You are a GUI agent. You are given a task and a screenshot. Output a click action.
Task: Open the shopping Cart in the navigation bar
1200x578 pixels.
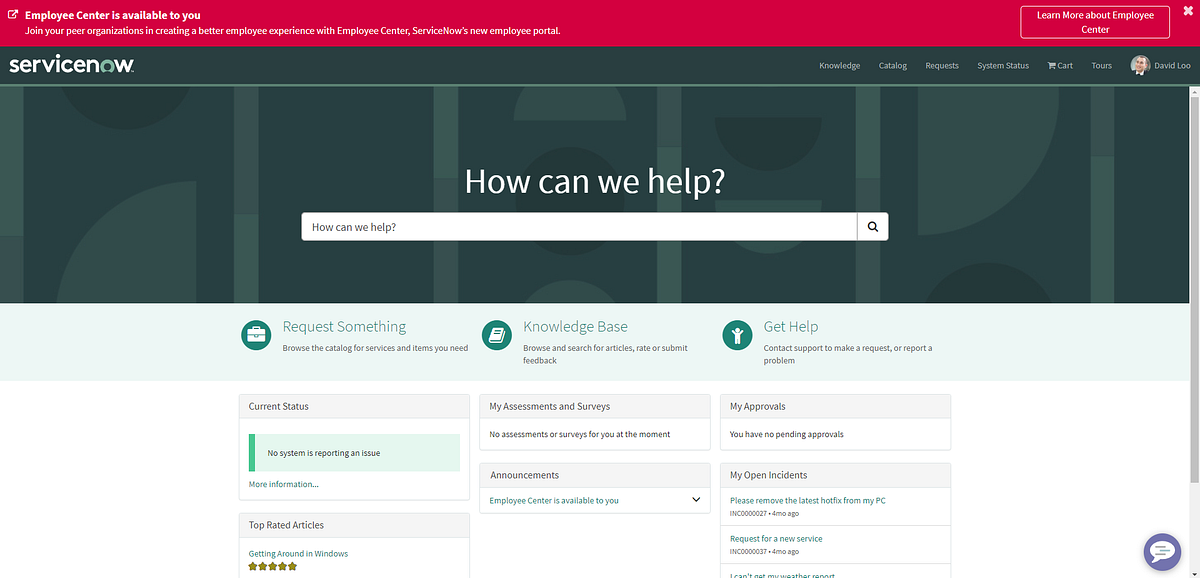pyautogui.click(x=1059, y=65)
